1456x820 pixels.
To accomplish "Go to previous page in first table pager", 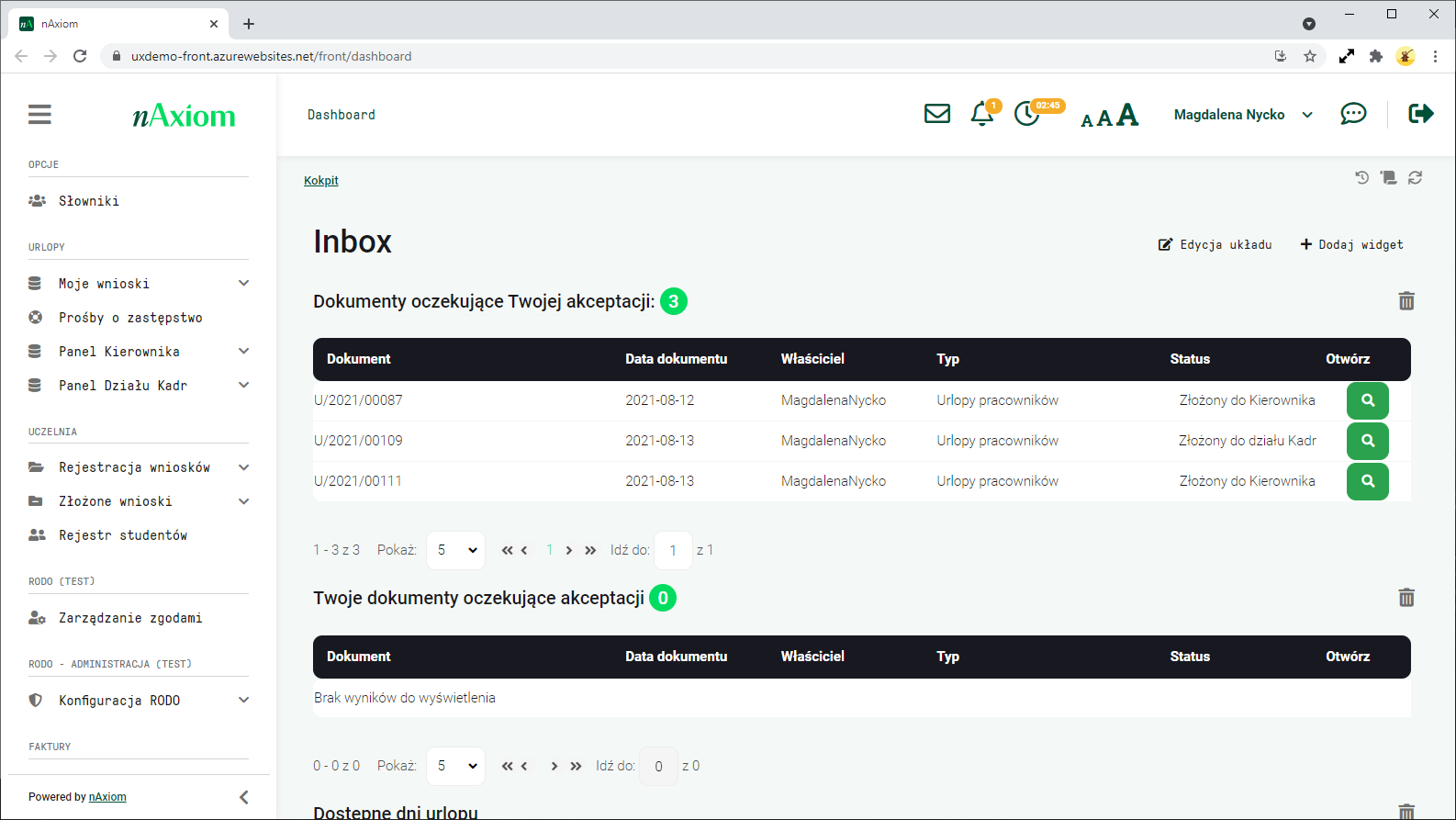I will [x=524, y=550].
